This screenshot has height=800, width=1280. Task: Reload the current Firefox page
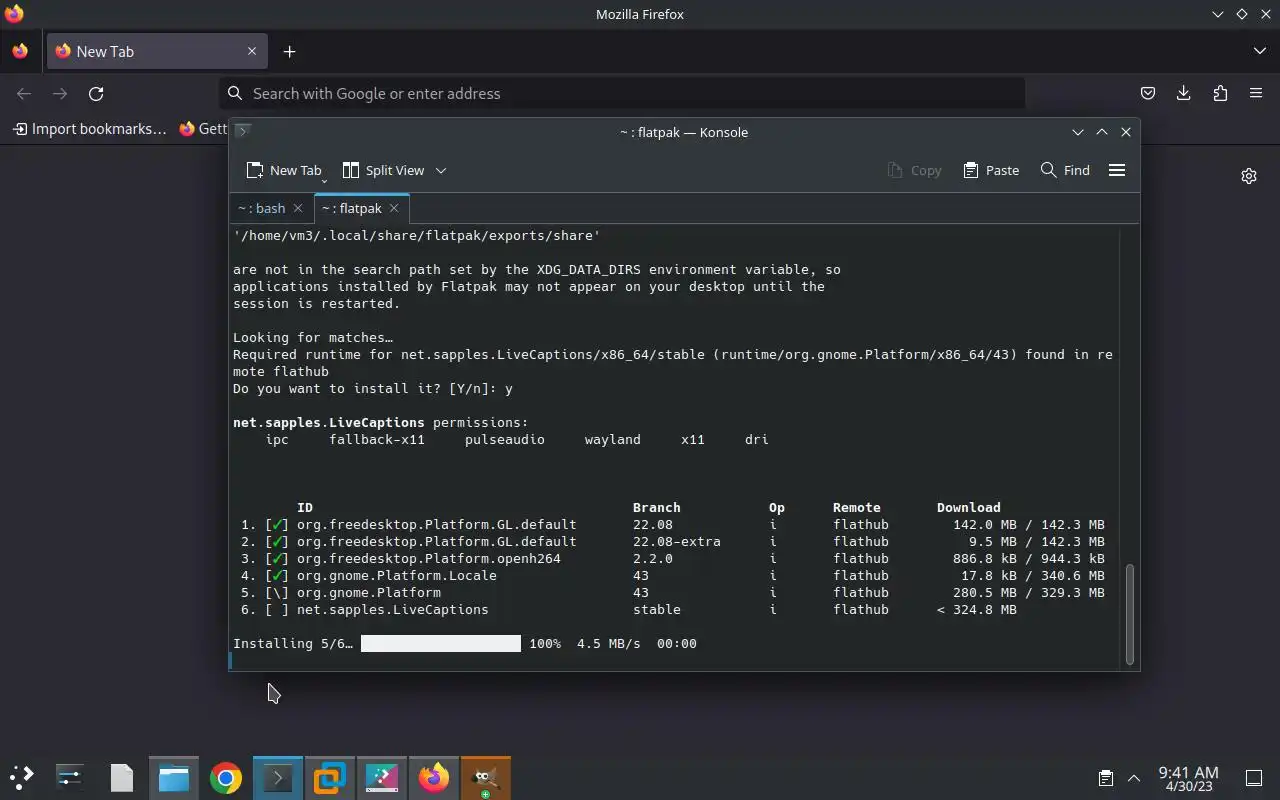(96, 93)
